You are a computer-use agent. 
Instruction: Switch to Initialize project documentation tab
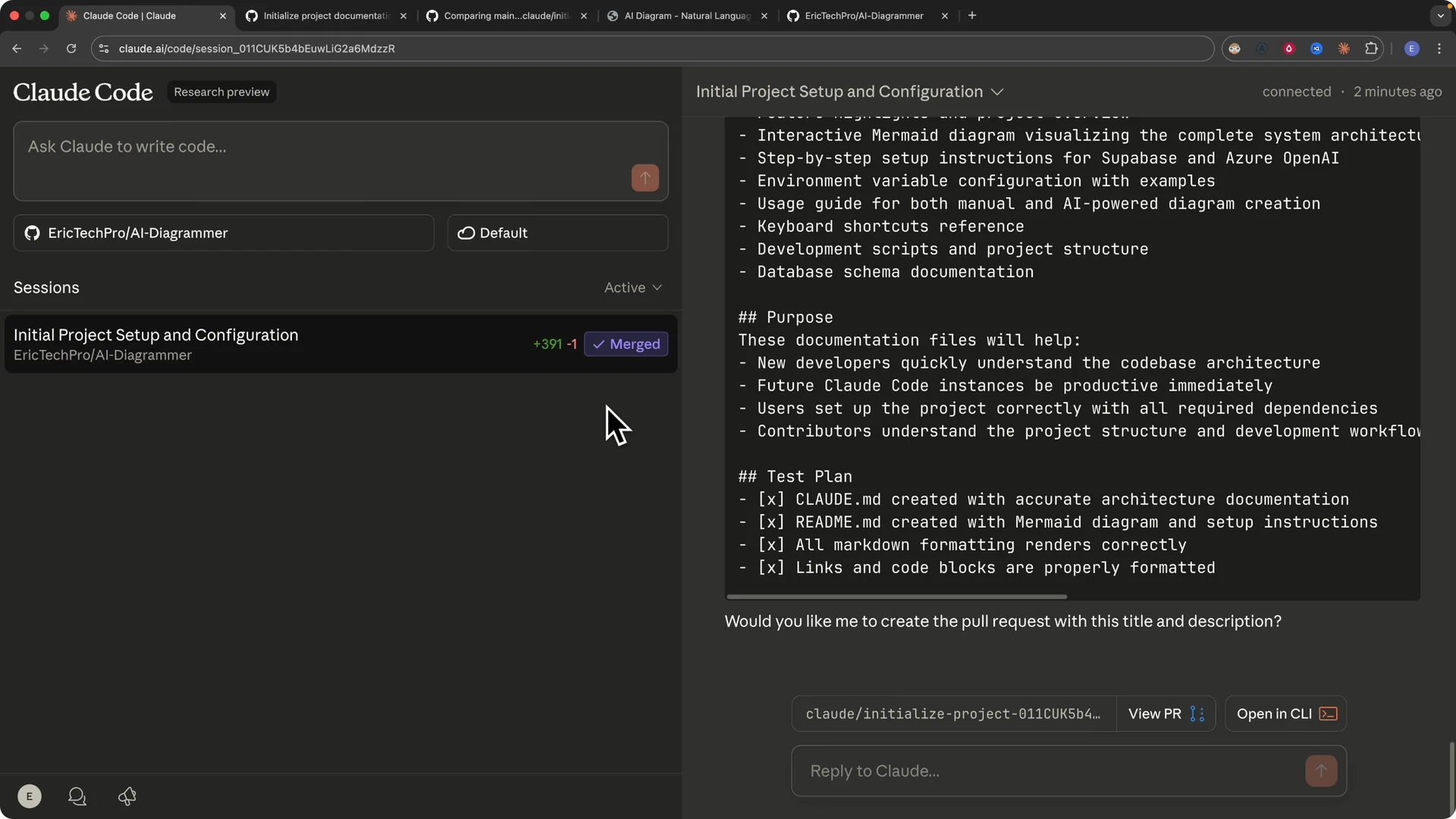coord(326,16)
